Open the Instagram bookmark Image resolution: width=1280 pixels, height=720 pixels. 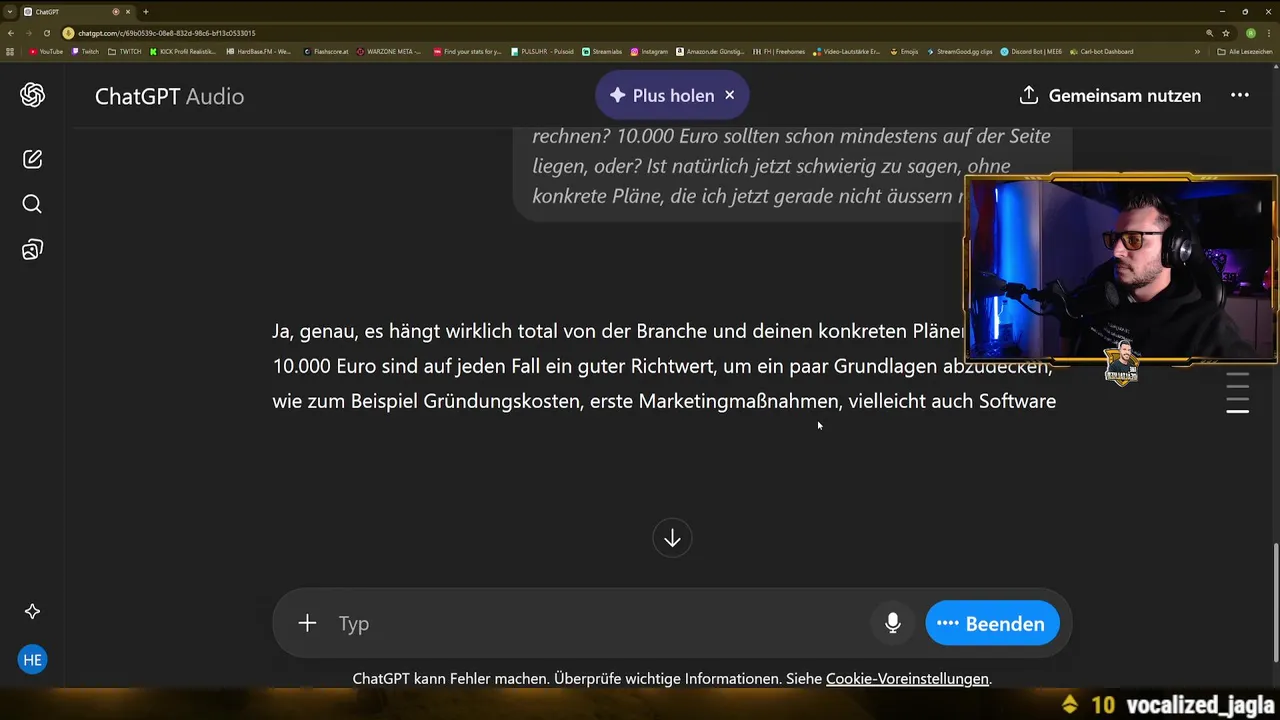pyautogui.click(x=649, y=51)
